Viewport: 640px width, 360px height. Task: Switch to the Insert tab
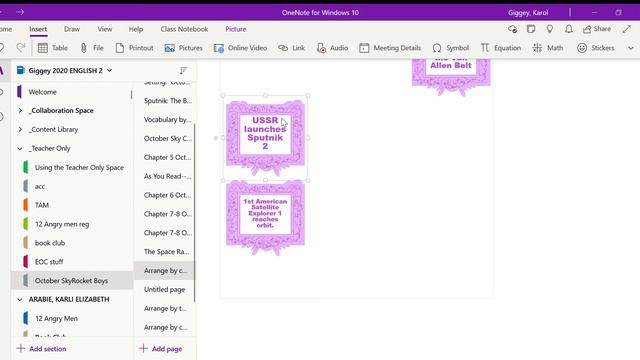pos(38,29)
